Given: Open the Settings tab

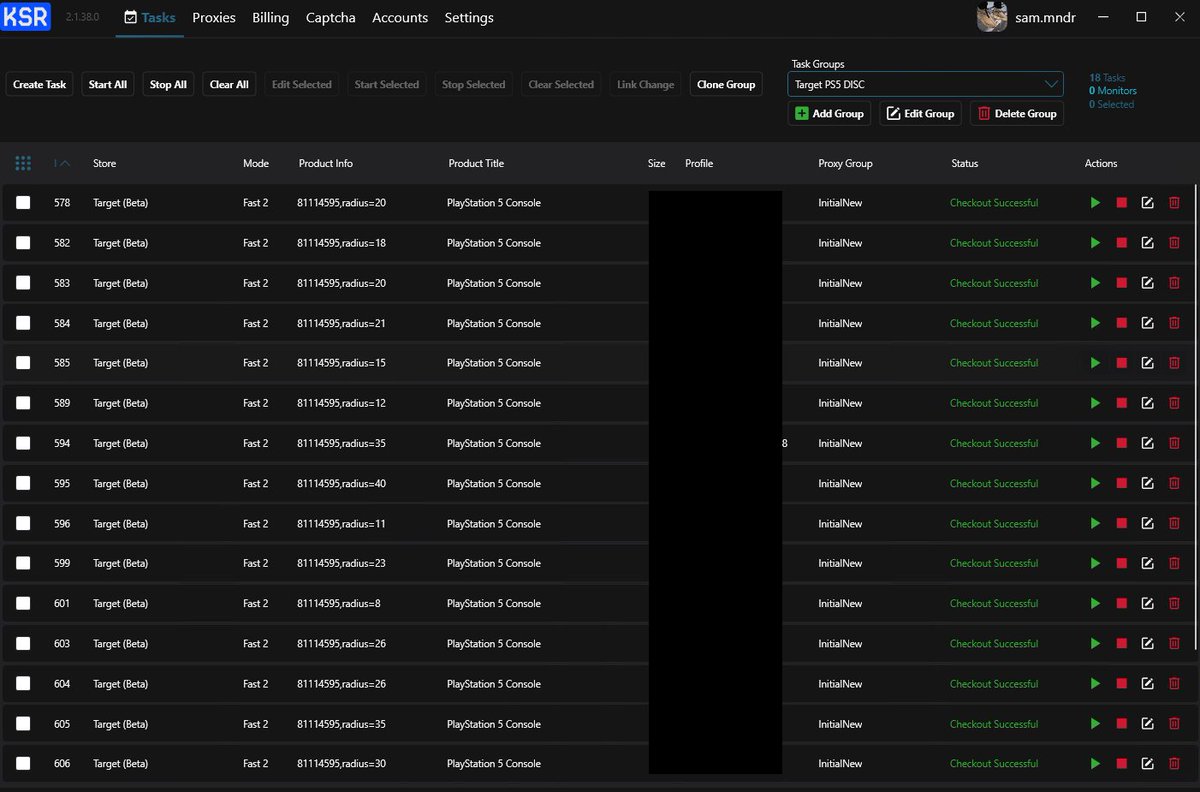Looking at the screenshot, I should 469,18.
